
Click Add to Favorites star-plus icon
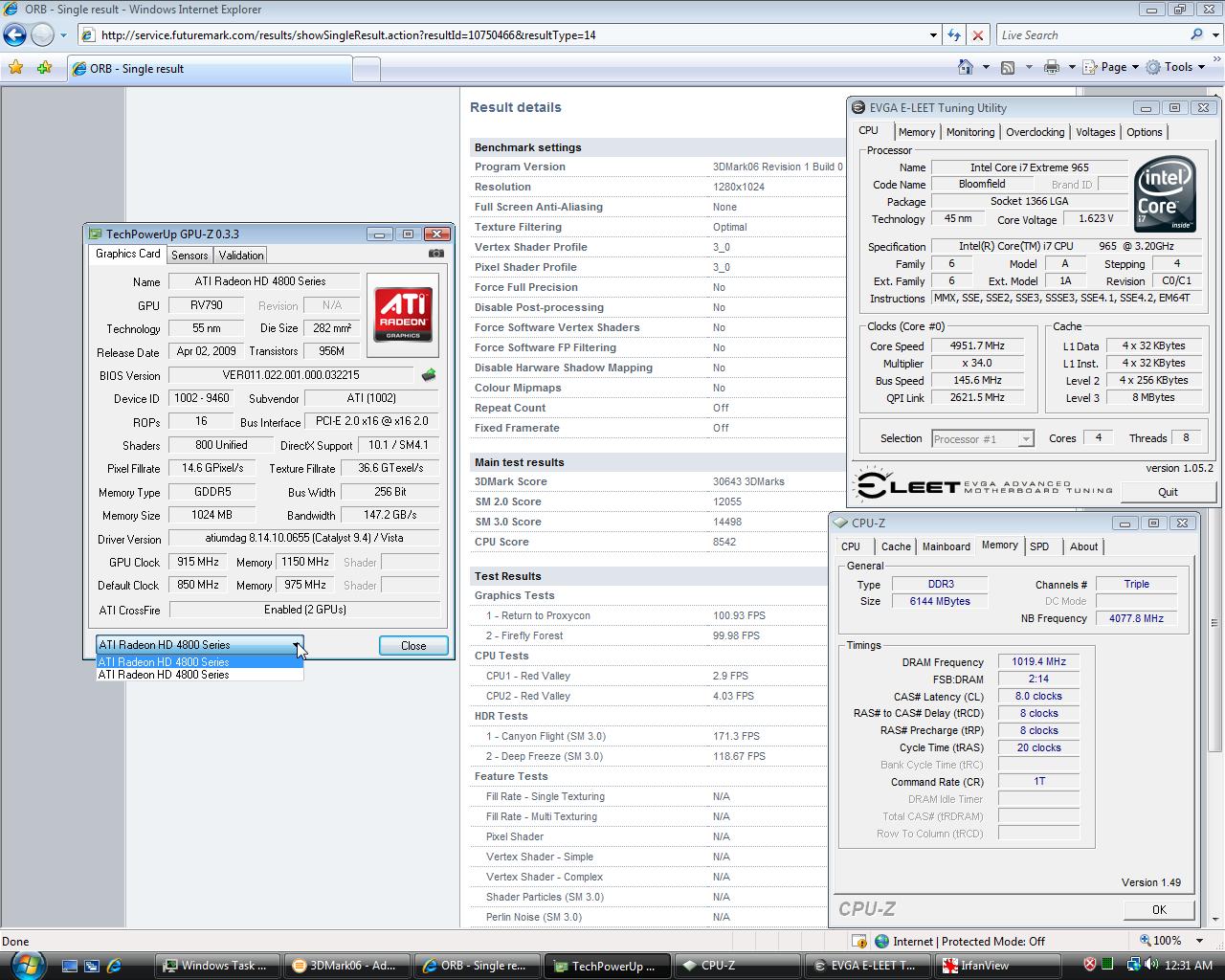pyautogui.click(x=44, y=67)
